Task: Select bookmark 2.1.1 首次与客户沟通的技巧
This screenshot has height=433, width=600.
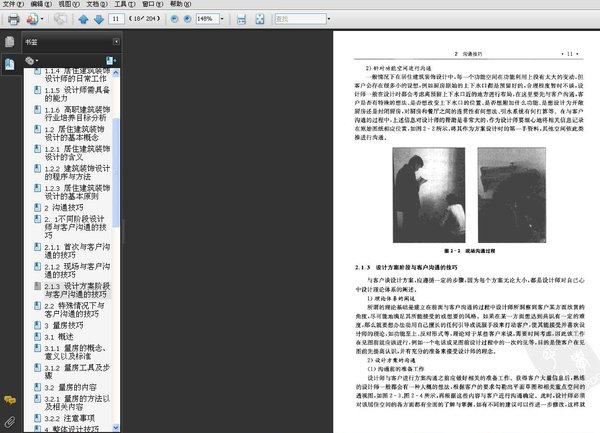Action: click(x=79, y=250)
